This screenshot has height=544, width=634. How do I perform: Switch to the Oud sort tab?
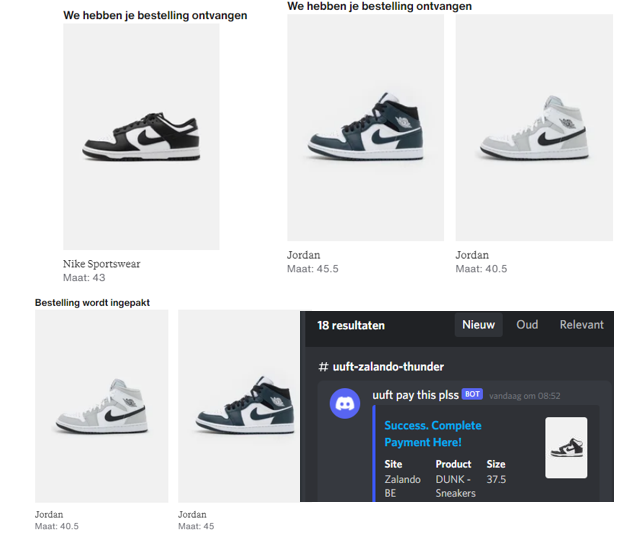pyautogui.click(x=527, y=325)
